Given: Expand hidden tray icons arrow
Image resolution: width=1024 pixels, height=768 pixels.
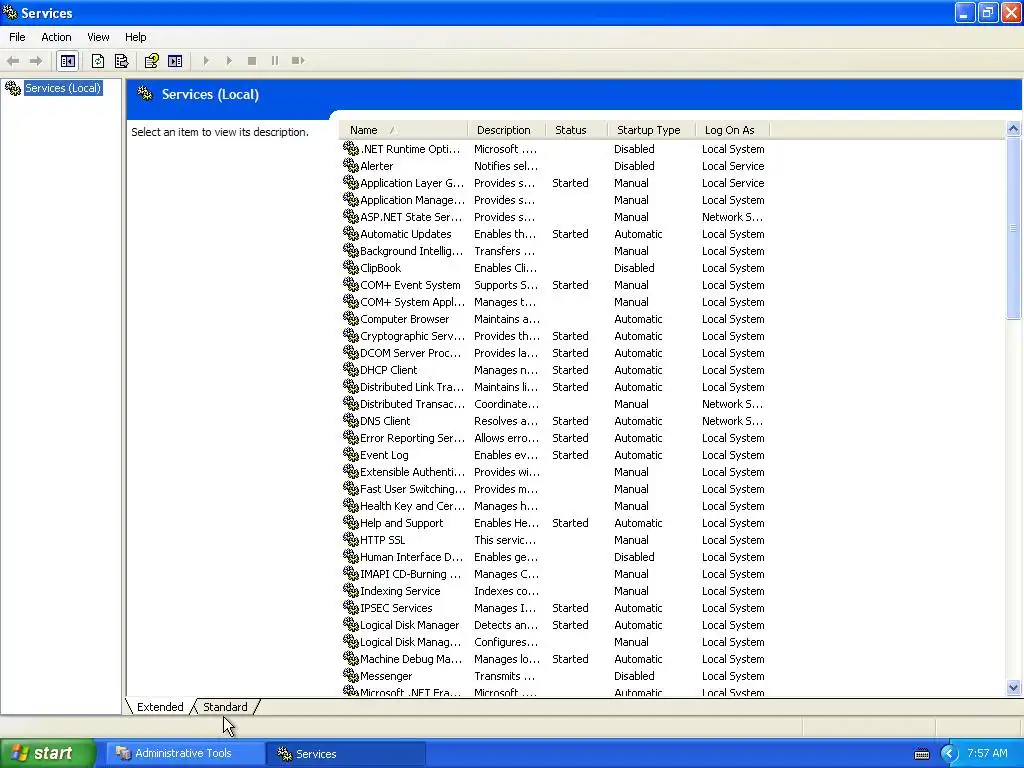Looking at the screenshot, I should pos(948,754).
